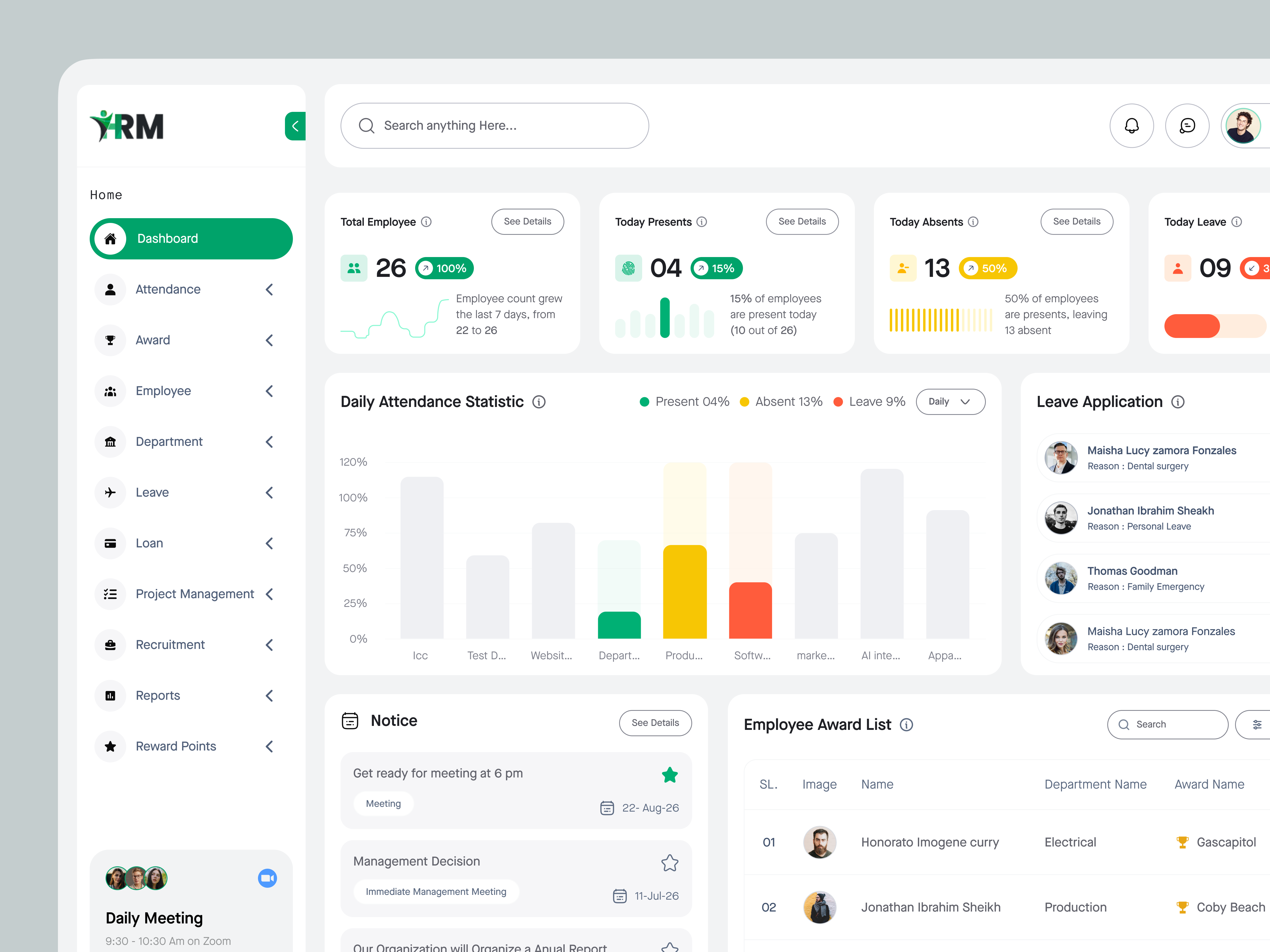This screenshot has height=952, width=1270.
Task: Click the Leave airplane icon
Action: coord(110,492)
